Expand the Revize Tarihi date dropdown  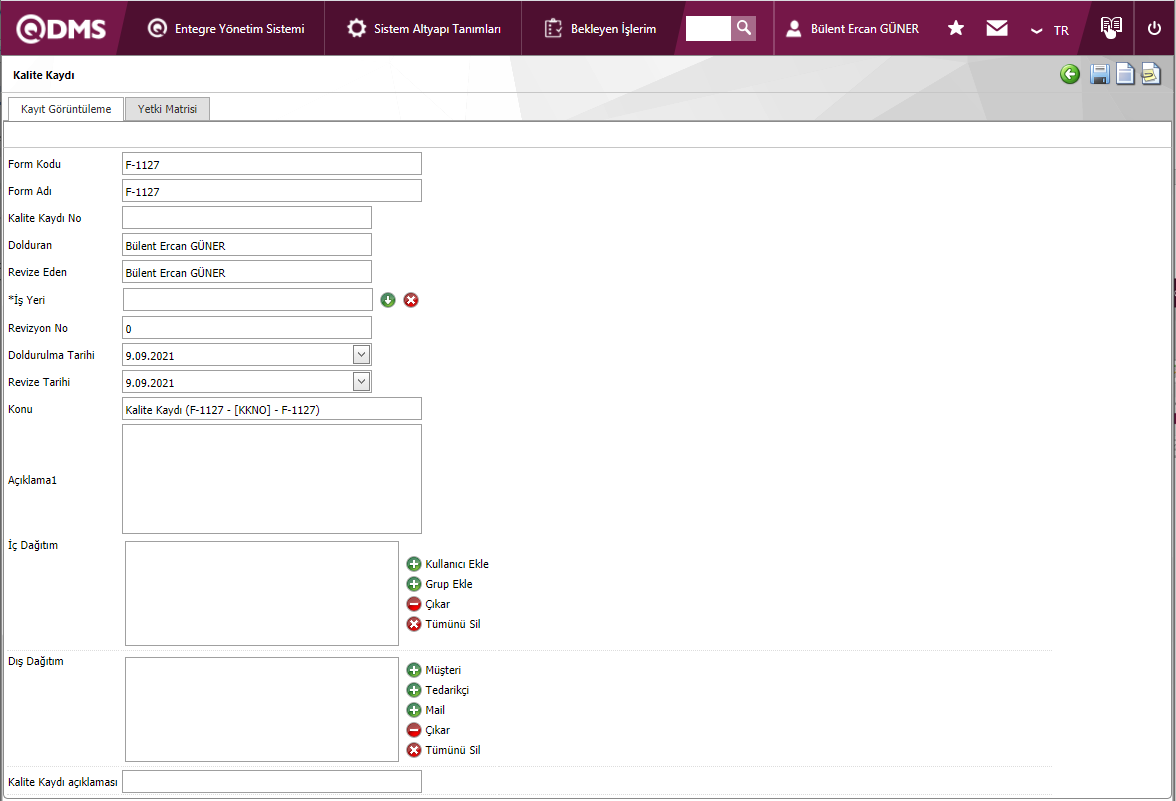(x=361, y=381)
